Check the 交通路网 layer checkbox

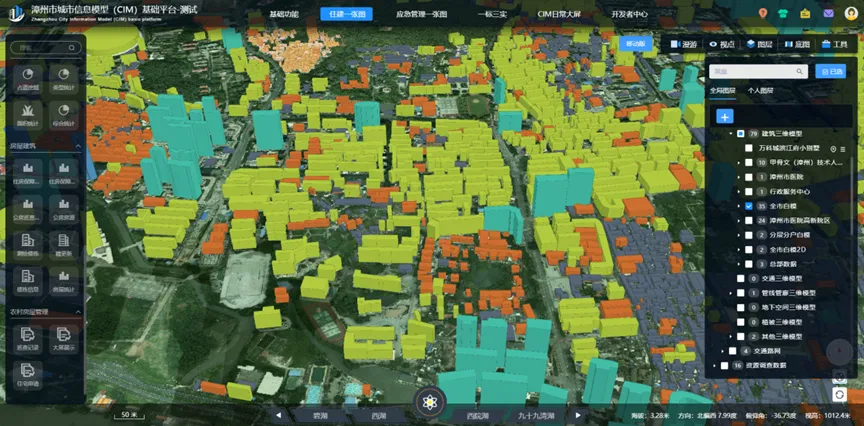click(x=731, y=351)
